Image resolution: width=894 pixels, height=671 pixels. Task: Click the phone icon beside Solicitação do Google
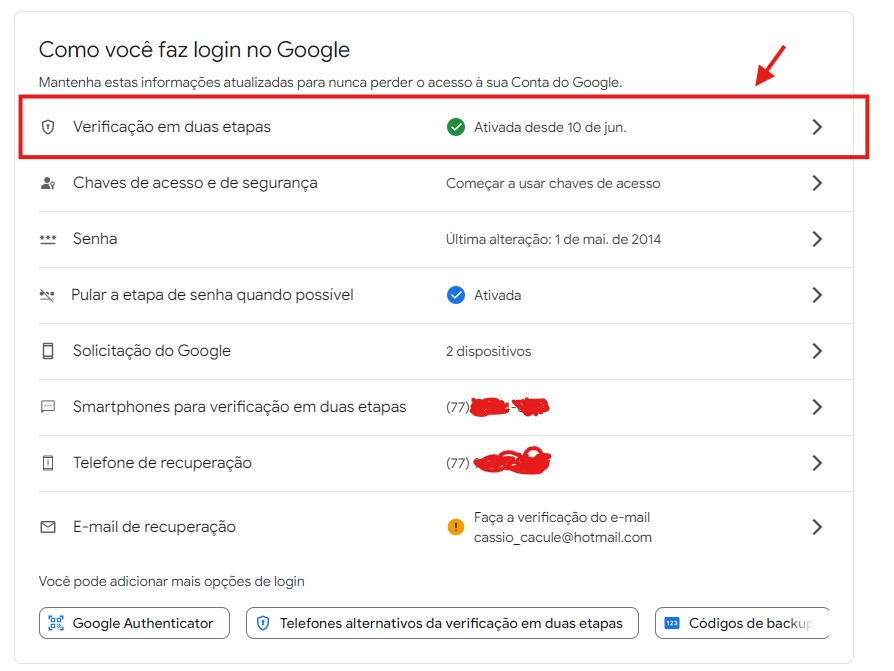(x=47, y=351)
